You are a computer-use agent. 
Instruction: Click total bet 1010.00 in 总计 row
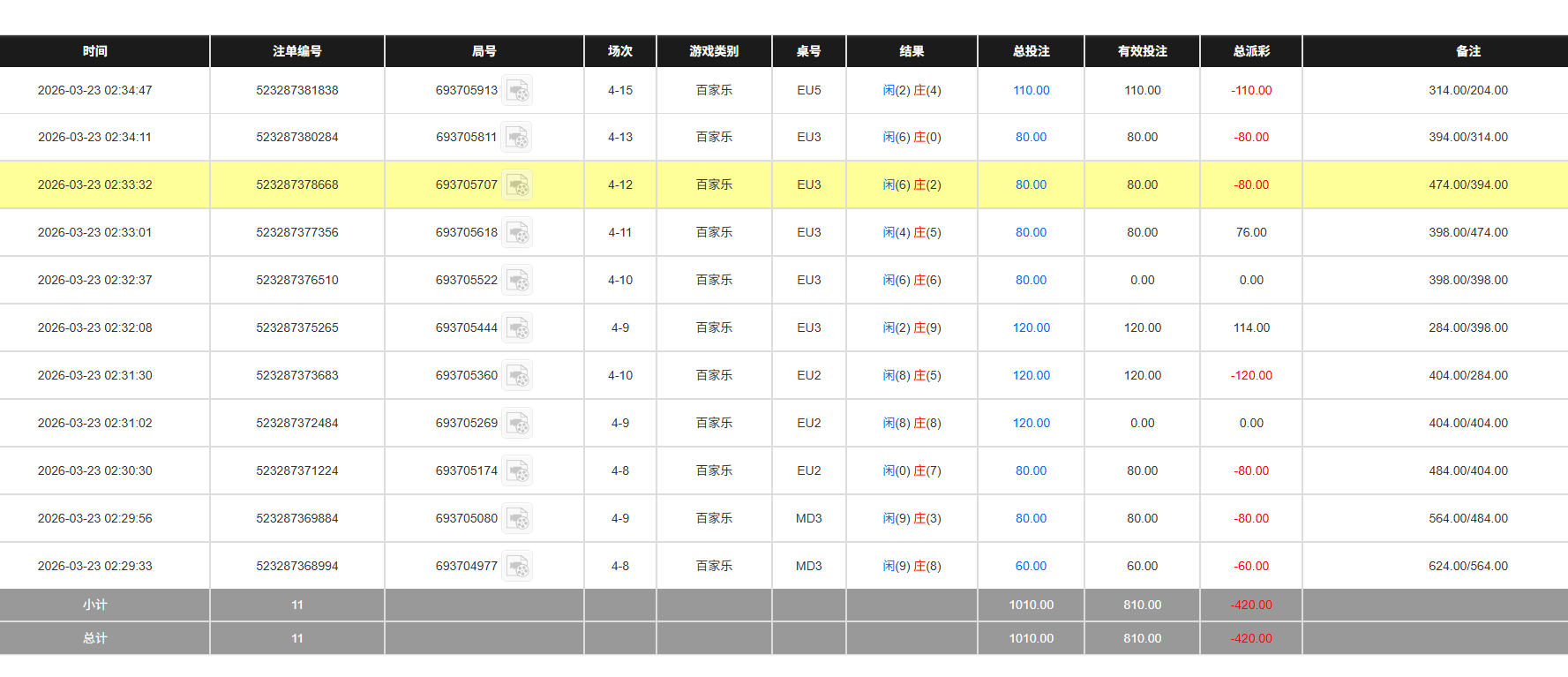coord(1031,638)
